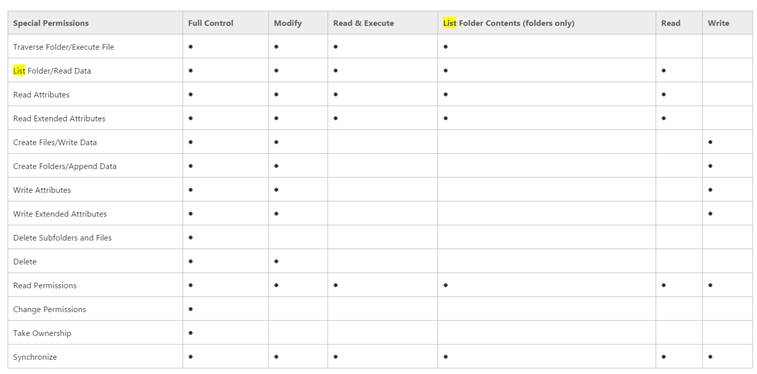
Task: Click the Write column header
Action: pos(718,23)
